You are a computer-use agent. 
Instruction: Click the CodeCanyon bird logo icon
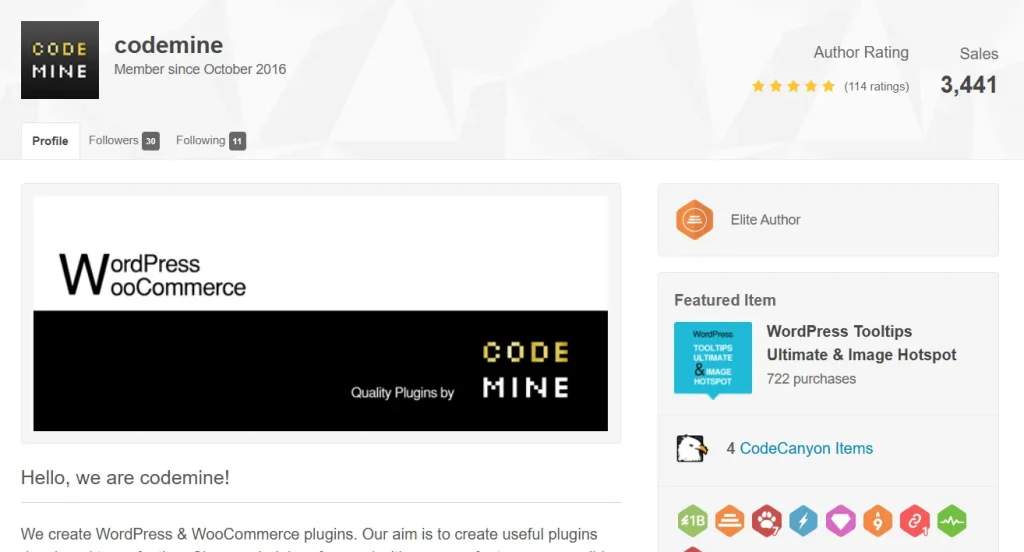[x=691, y=449]
